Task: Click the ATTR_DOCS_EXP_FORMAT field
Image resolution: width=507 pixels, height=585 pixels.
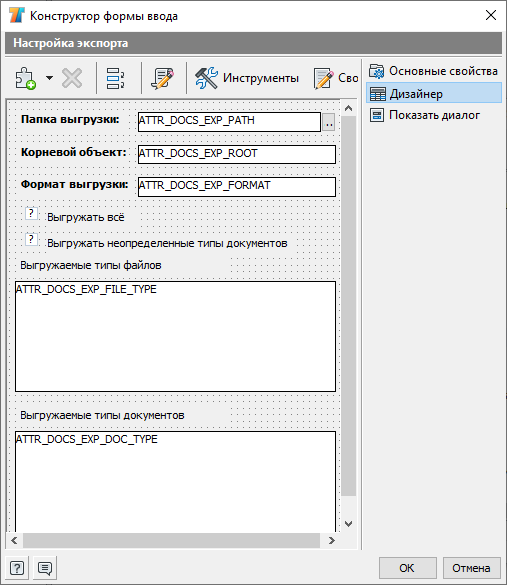Action: point(237,187)
